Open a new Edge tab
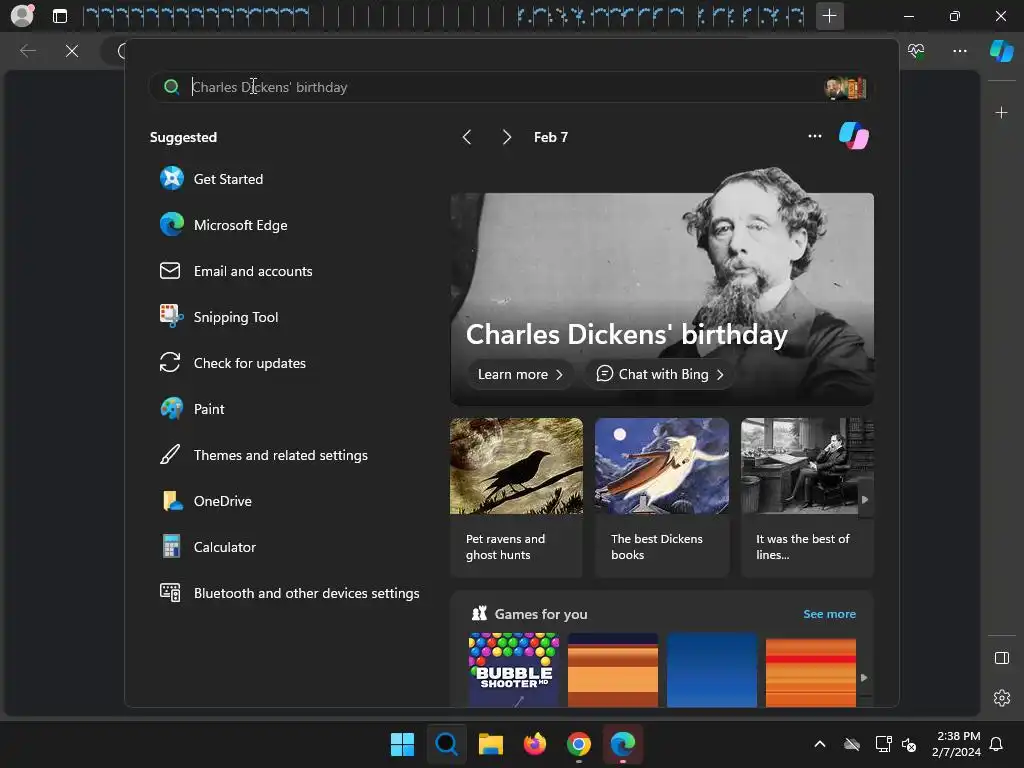This screenshot has height=768, width=1024. (829, 16)
